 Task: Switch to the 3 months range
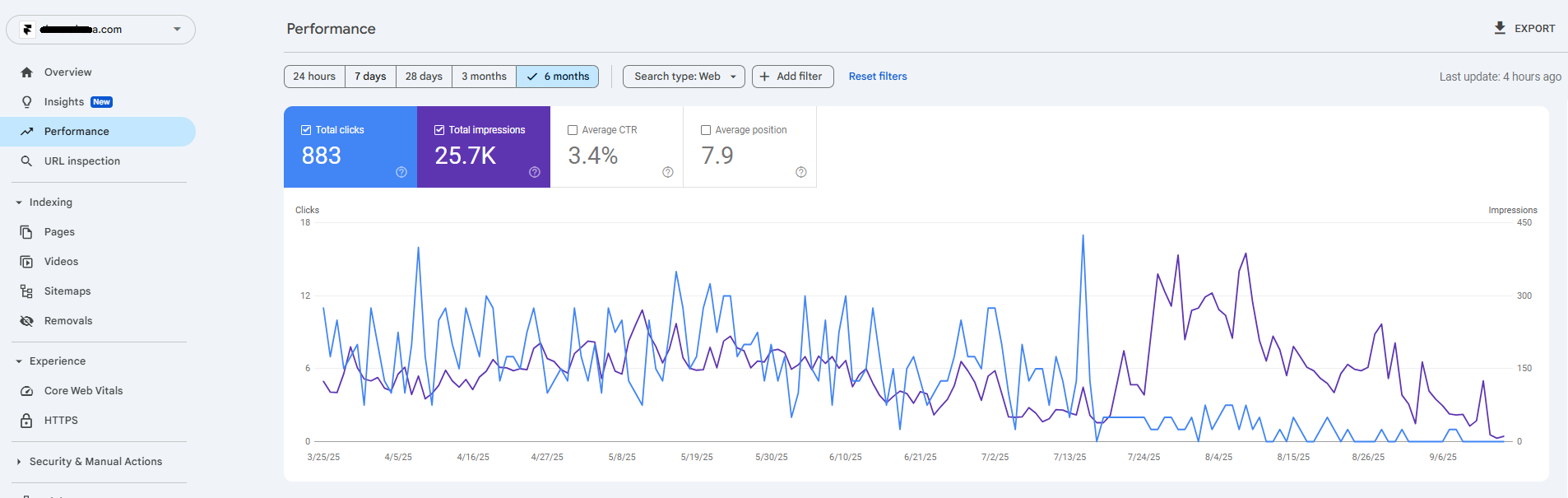click(x=484, y=77)
